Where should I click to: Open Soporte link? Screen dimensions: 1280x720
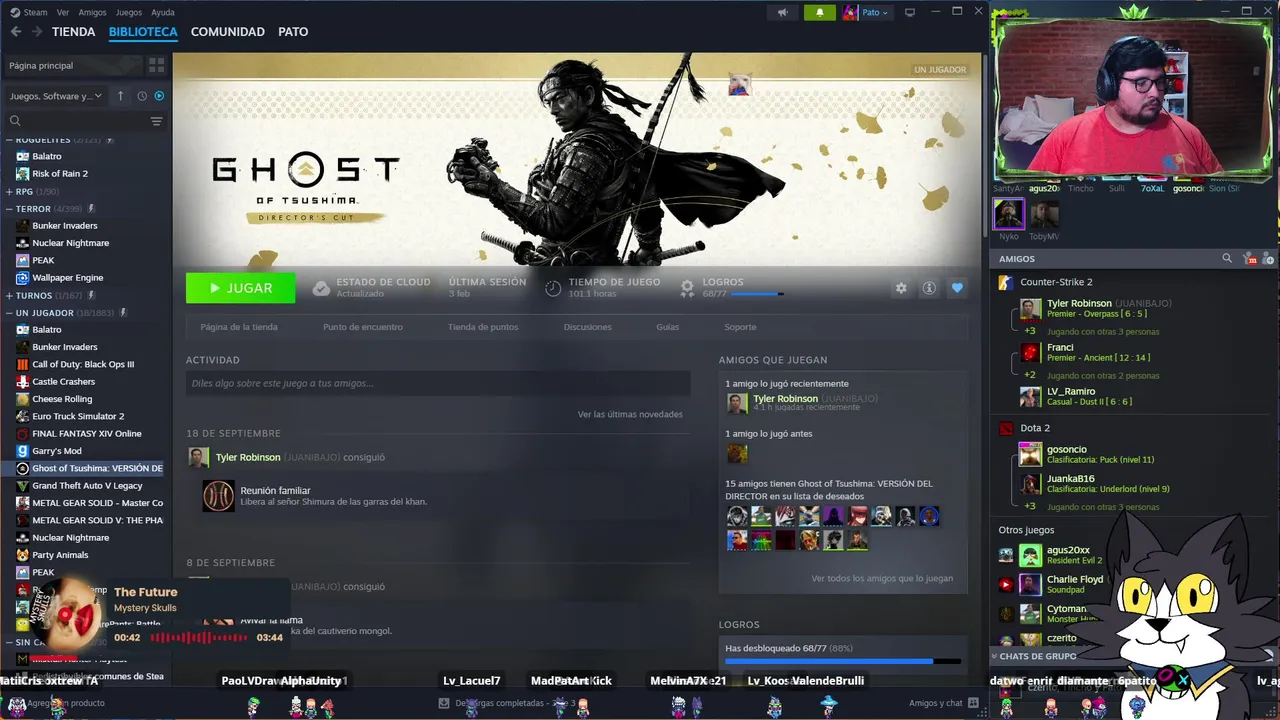click(740, 327)
